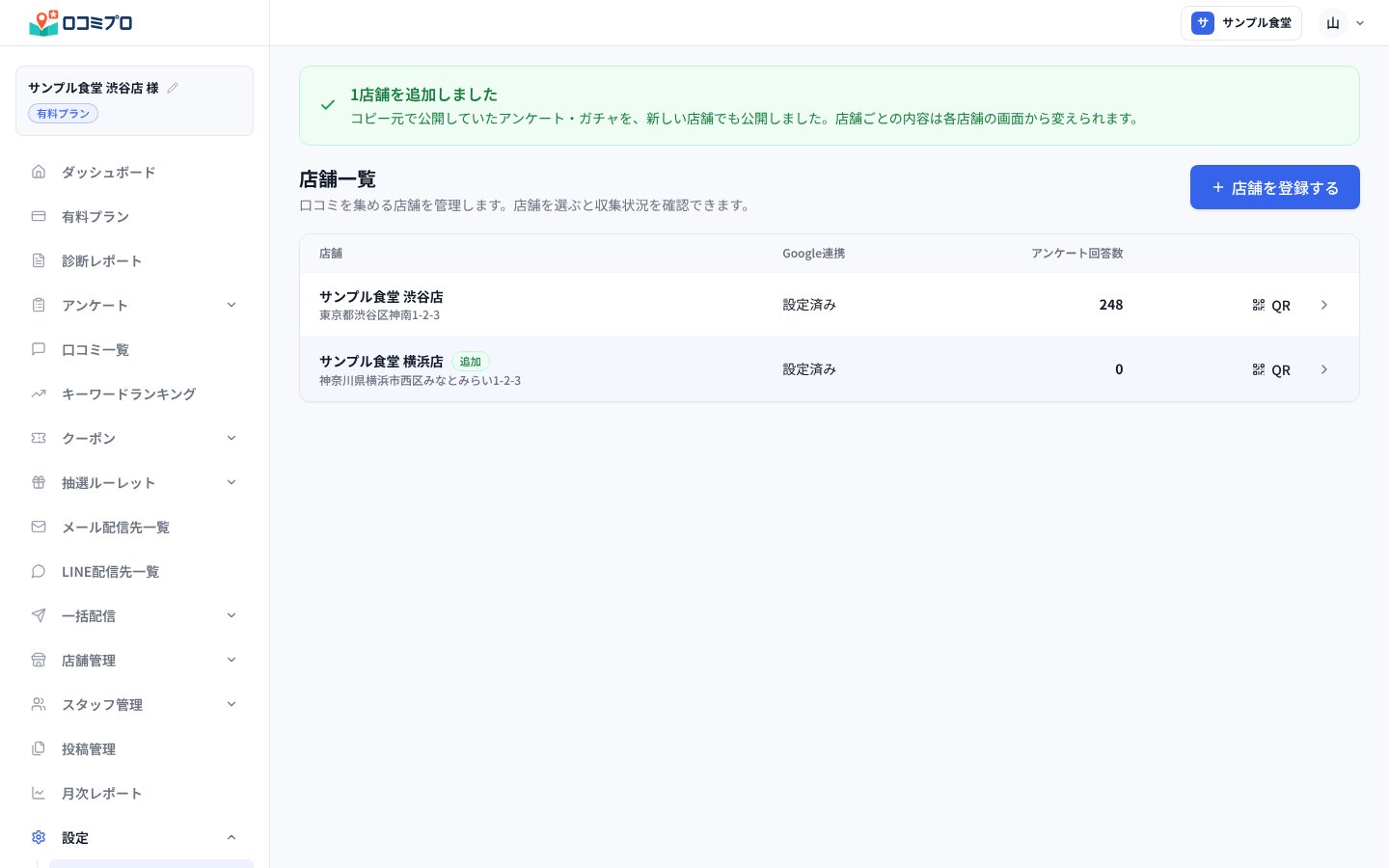Click the 月次レポート chart icon
Image resolution: width=1389 pixels, height=868 pixels.
39,793
